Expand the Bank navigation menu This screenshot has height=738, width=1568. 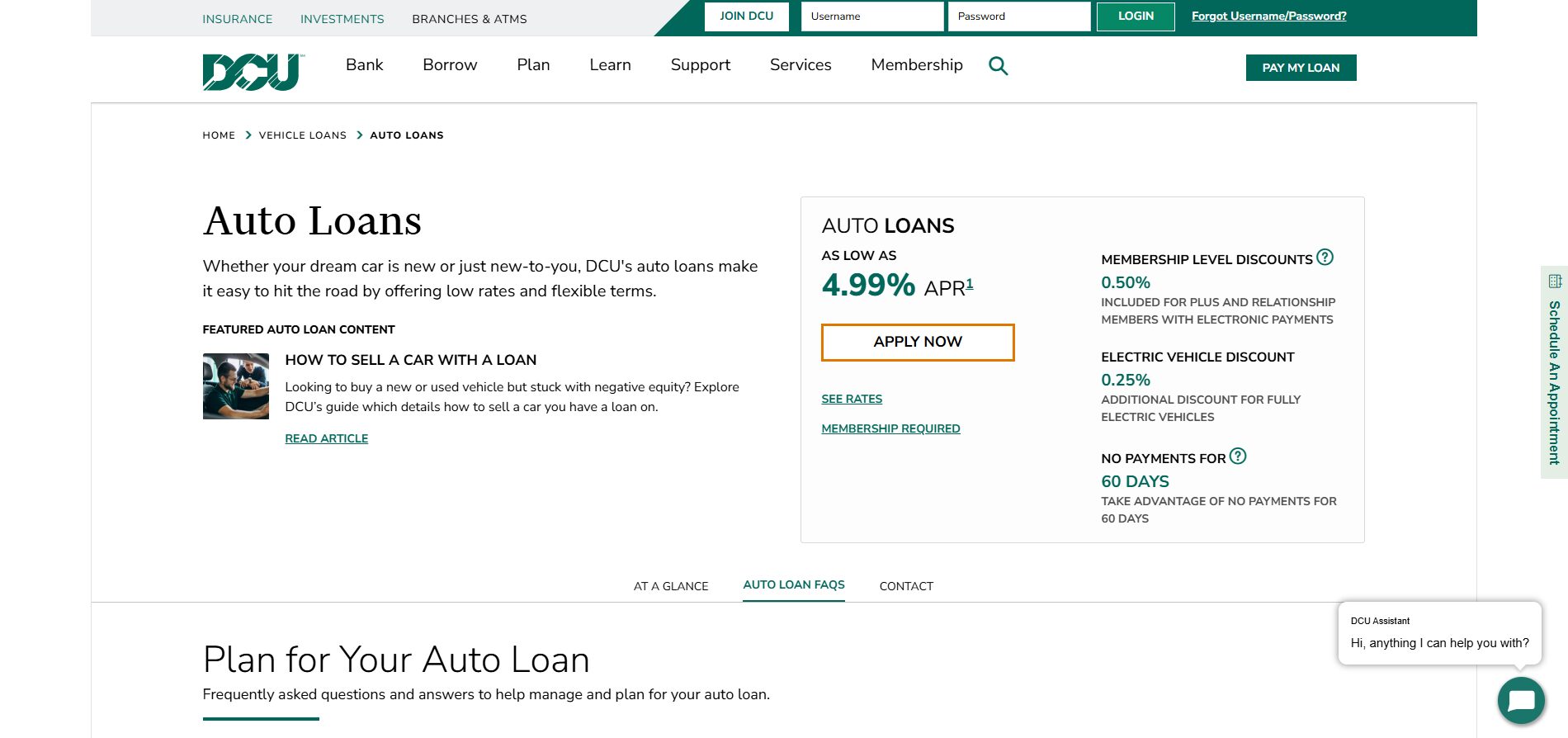tap(364, 65)
